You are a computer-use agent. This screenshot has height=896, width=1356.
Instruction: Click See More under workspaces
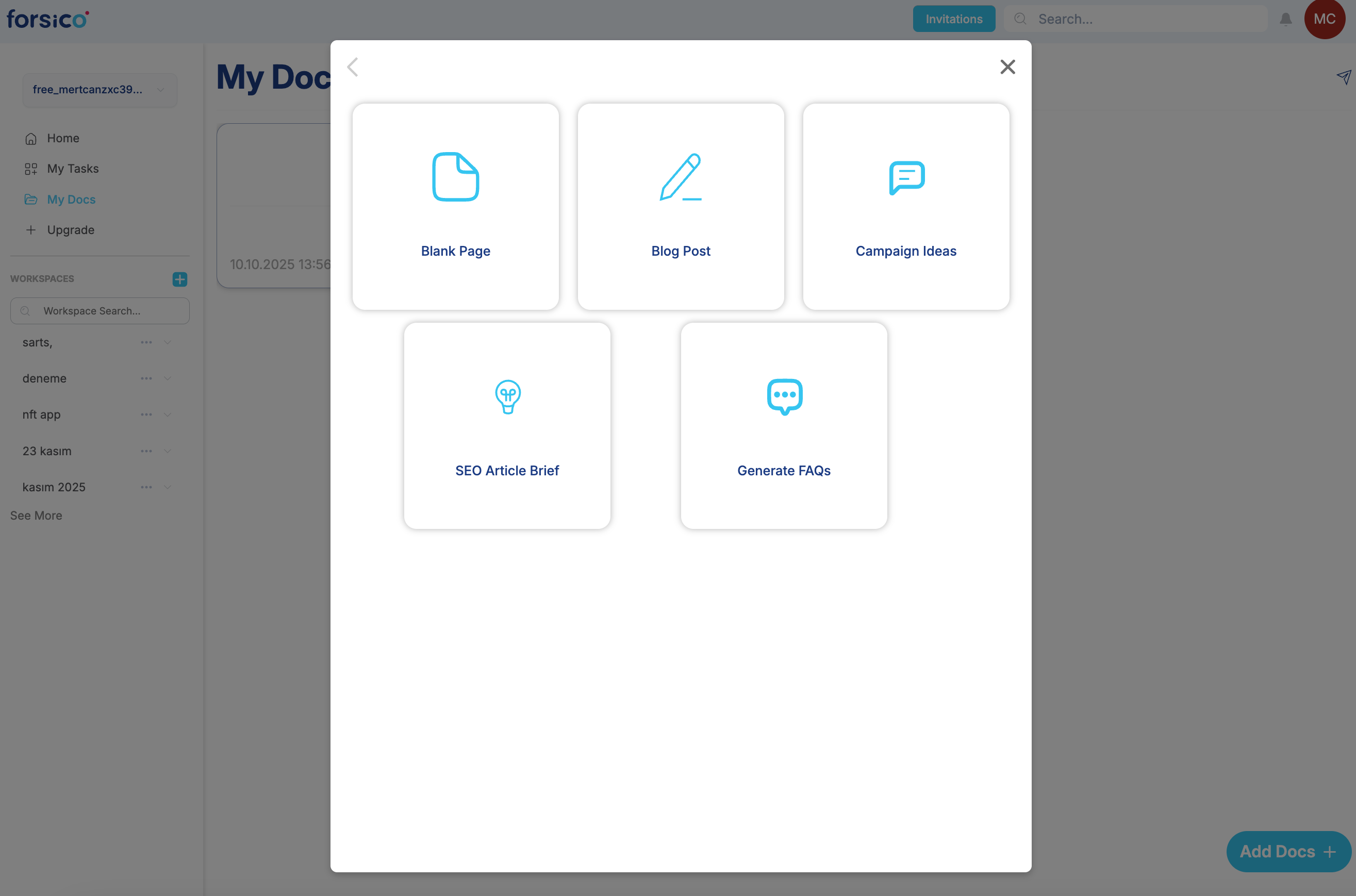coord(36,516)
